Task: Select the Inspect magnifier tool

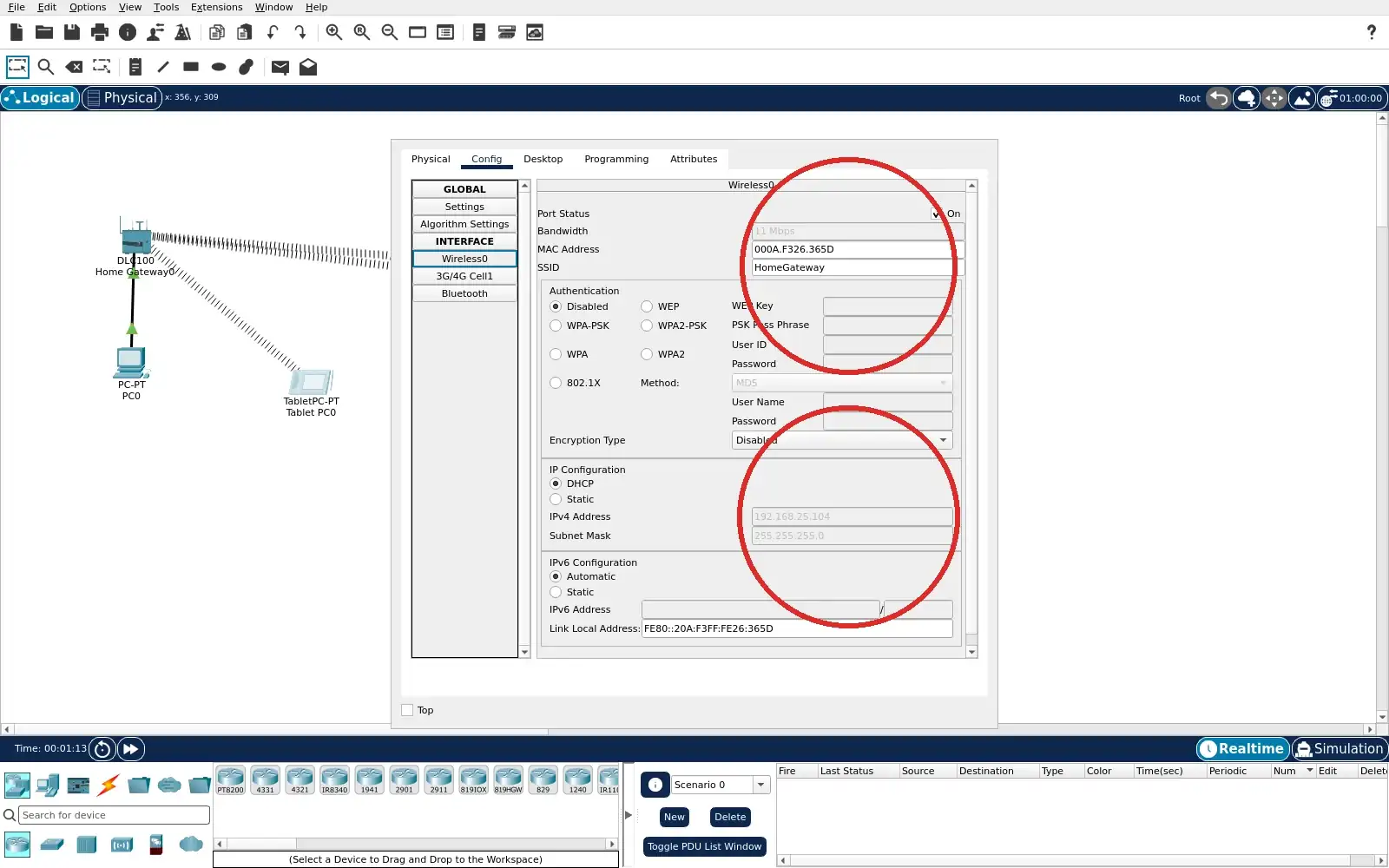Action: pos(46,67)
